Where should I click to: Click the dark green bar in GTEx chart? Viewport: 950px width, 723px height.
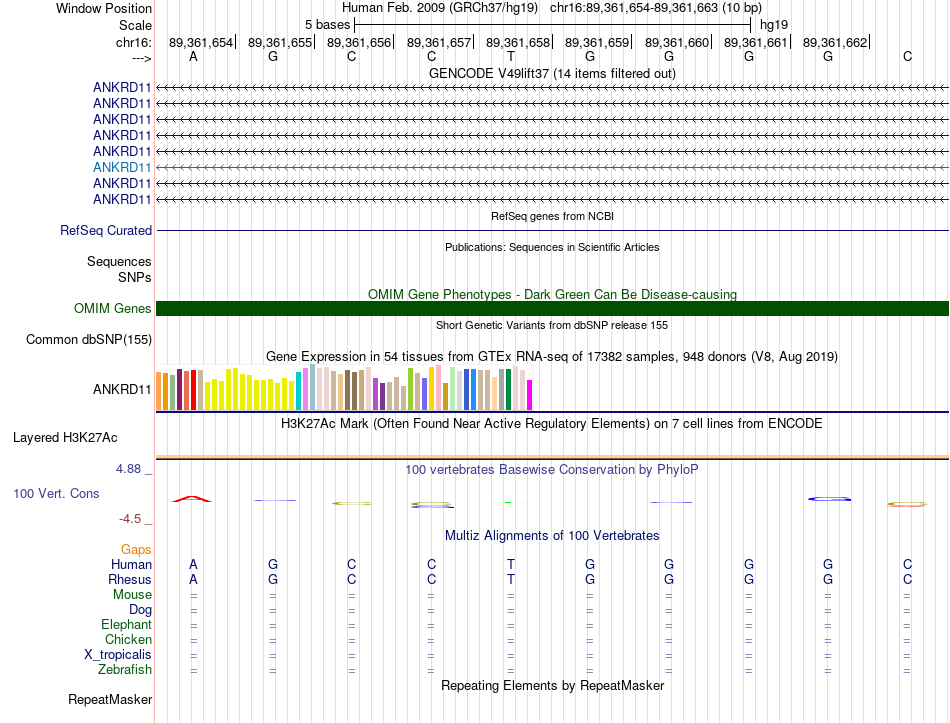point(508,390)
